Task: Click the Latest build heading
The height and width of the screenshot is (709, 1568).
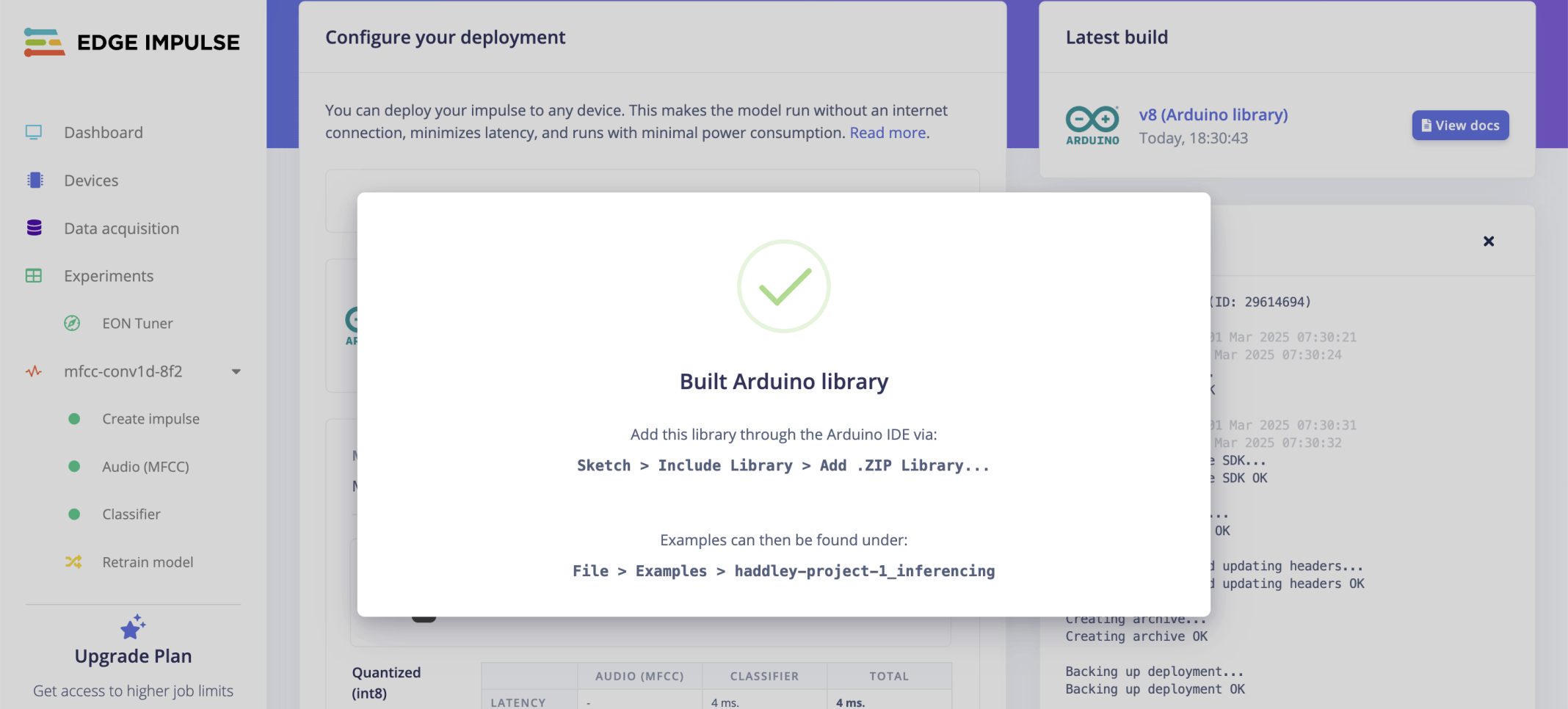Action: (x=1117, y=37)
